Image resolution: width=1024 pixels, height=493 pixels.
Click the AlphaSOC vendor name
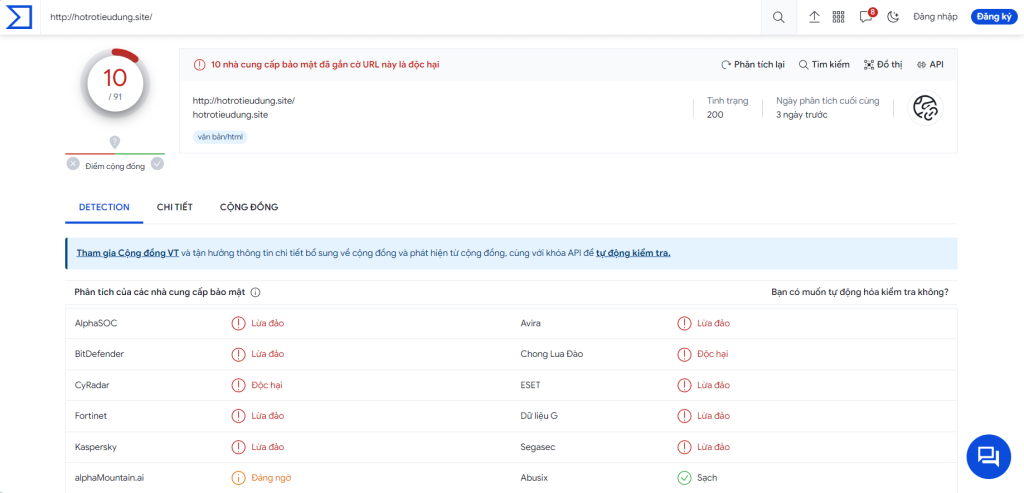[x=96, y=323]
